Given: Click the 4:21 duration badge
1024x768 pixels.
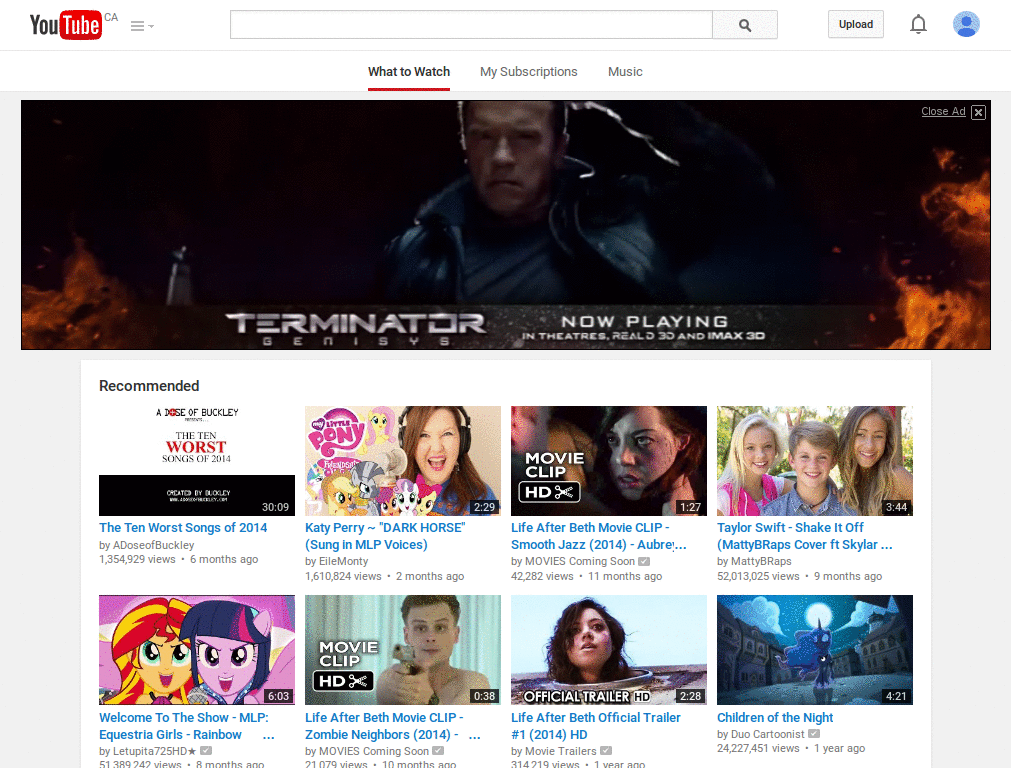Looking at the screenshot, I should point(896,696).
